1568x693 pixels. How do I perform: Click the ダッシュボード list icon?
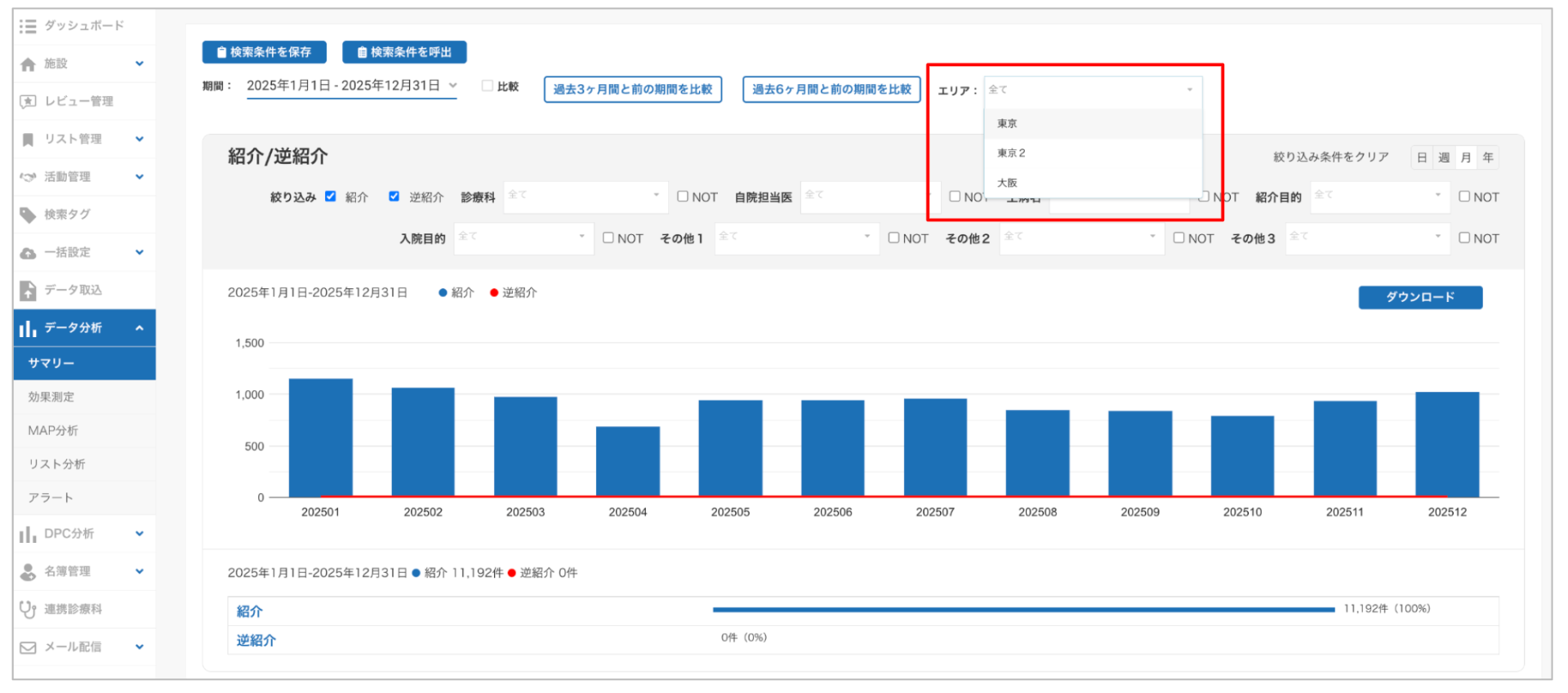click(28, 26)
